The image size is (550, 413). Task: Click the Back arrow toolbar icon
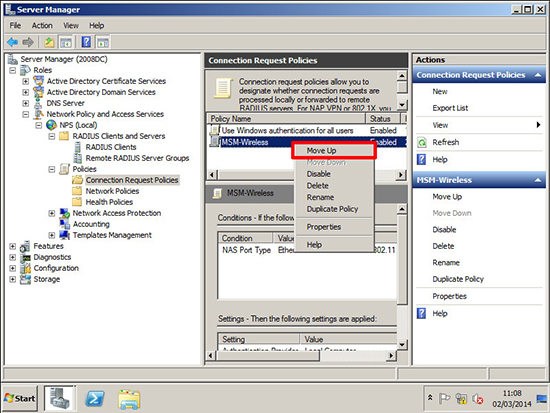pos(12,42)
